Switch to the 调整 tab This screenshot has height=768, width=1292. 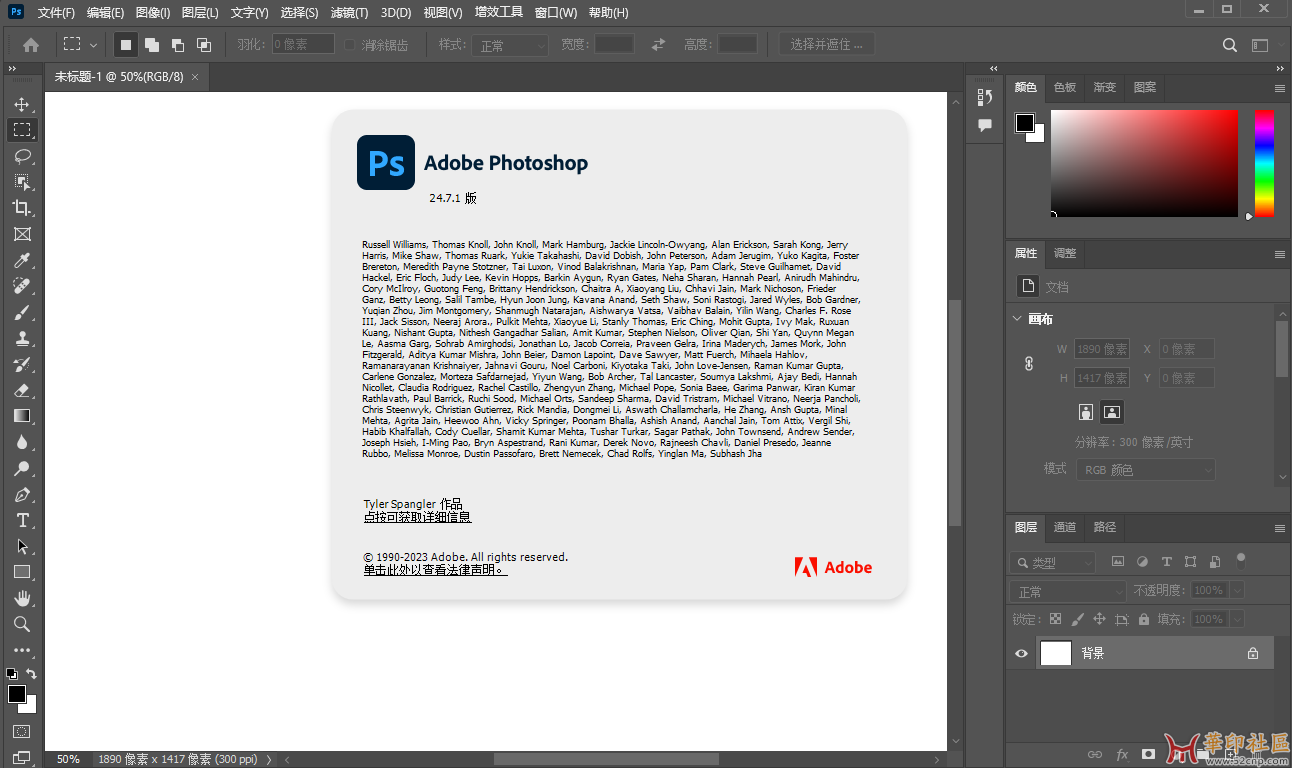click(x=1065, y=253)
